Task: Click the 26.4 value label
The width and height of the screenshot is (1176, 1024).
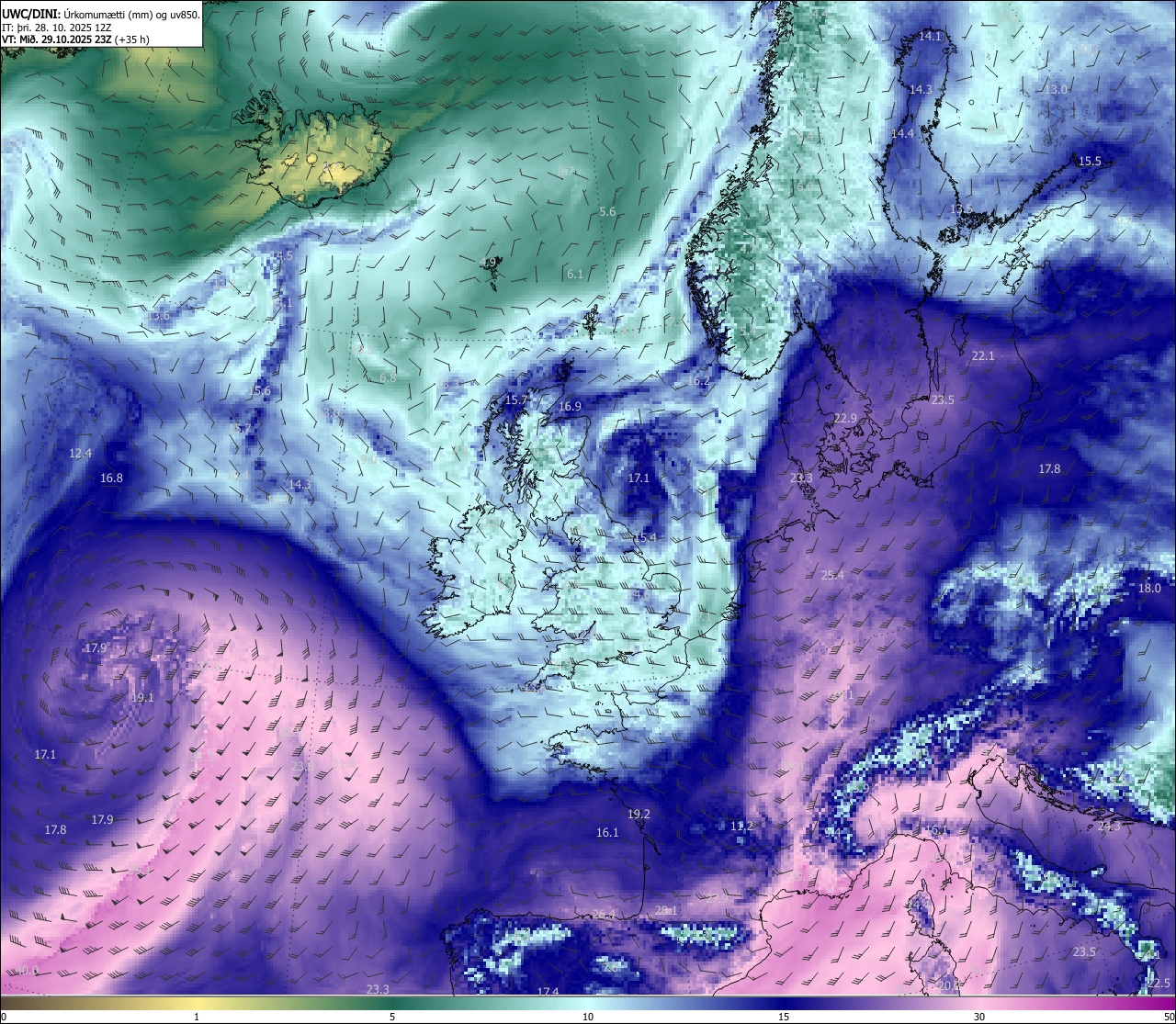Action: point(604,914)
